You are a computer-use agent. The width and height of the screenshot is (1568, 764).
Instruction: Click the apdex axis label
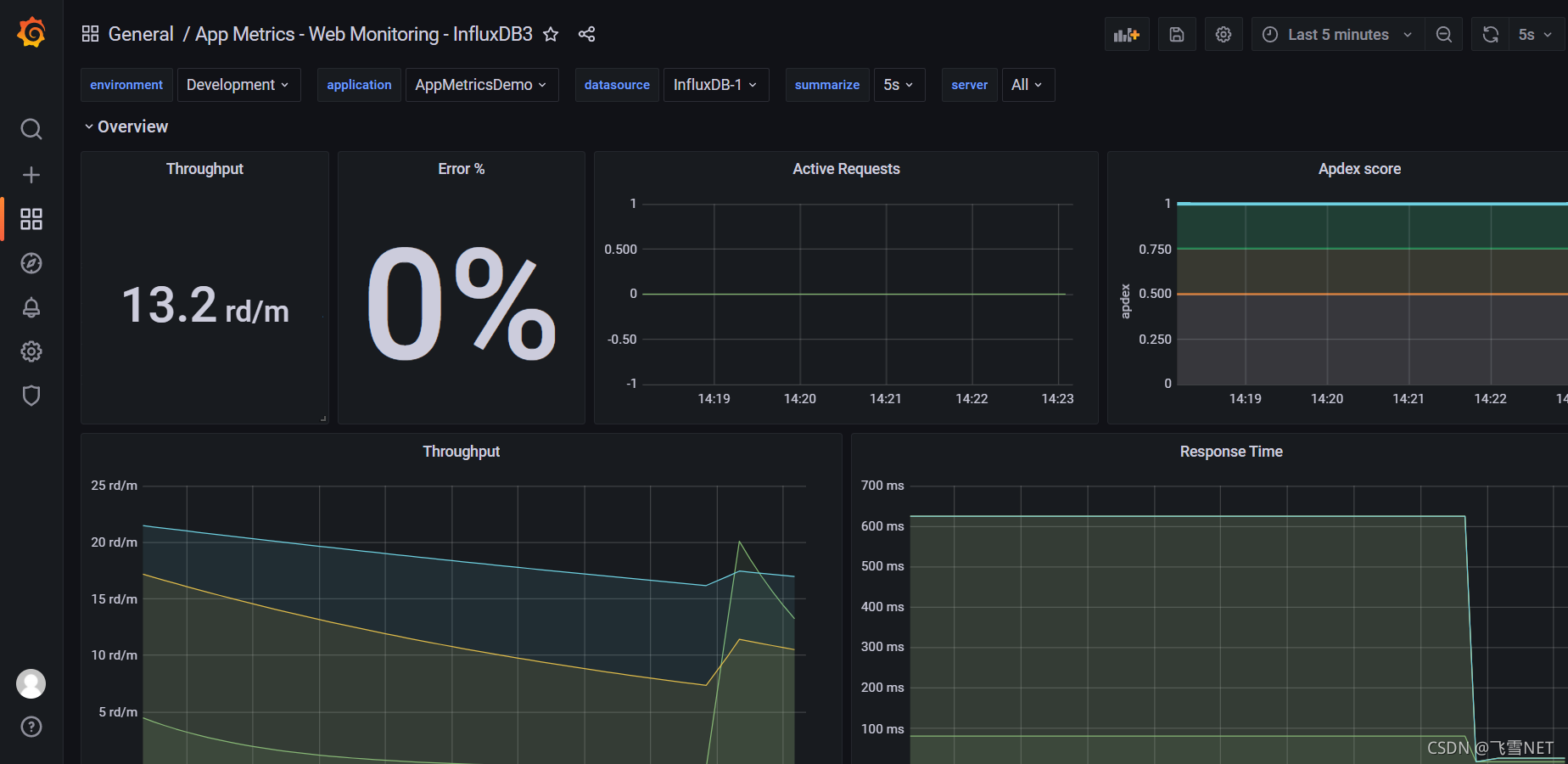coord(1126,301)
